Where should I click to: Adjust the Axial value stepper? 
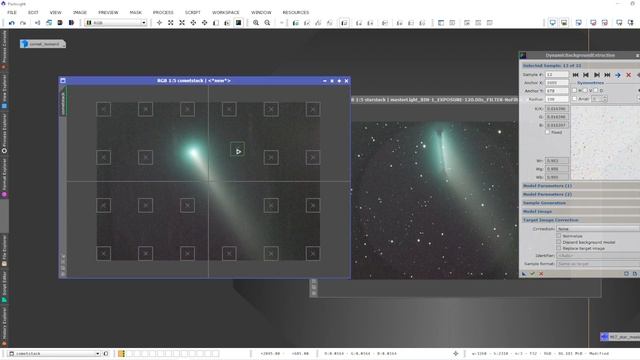point(604,99)
